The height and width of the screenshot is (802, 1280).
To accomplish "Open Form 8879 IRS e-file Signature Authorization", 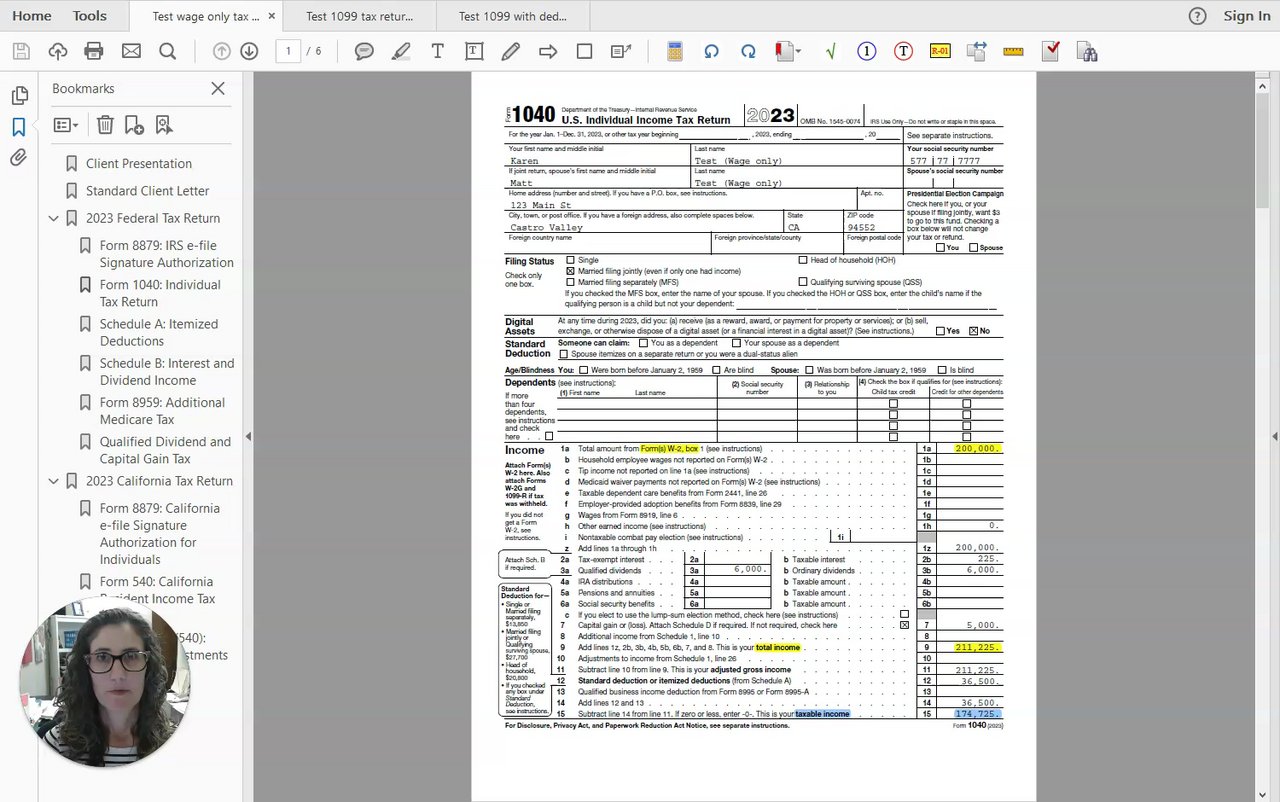I will pyautogui.click(x=166, y=254).
